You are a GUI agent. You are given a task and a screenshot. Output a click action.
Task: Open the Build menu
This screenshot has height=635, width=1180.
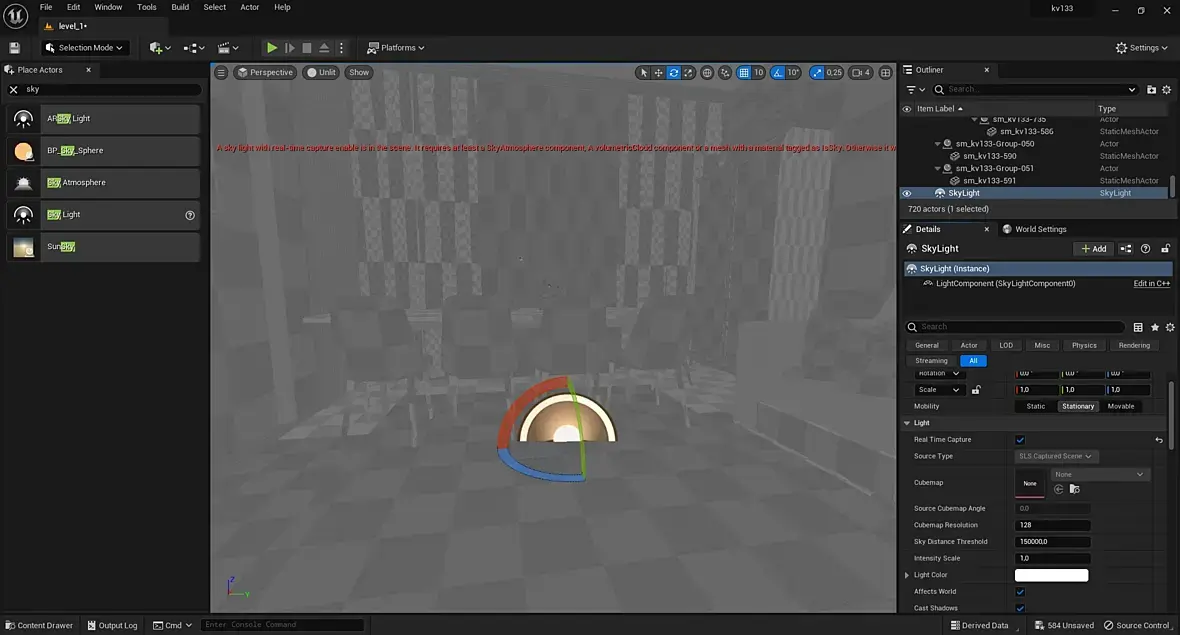coord(180,7)
